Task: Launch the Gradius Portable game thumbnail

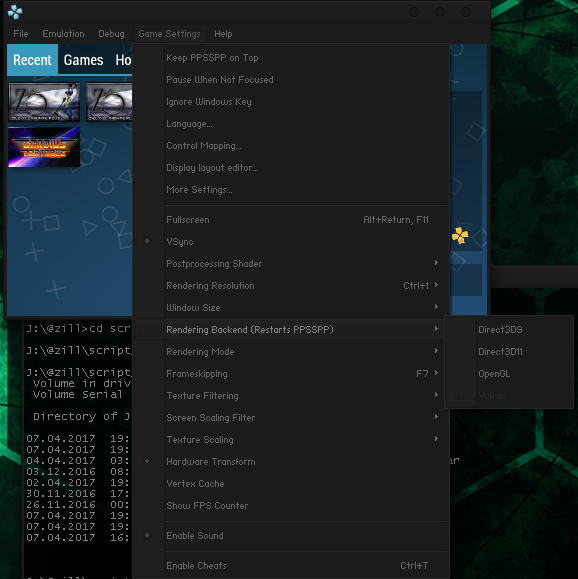Action: 44,147
